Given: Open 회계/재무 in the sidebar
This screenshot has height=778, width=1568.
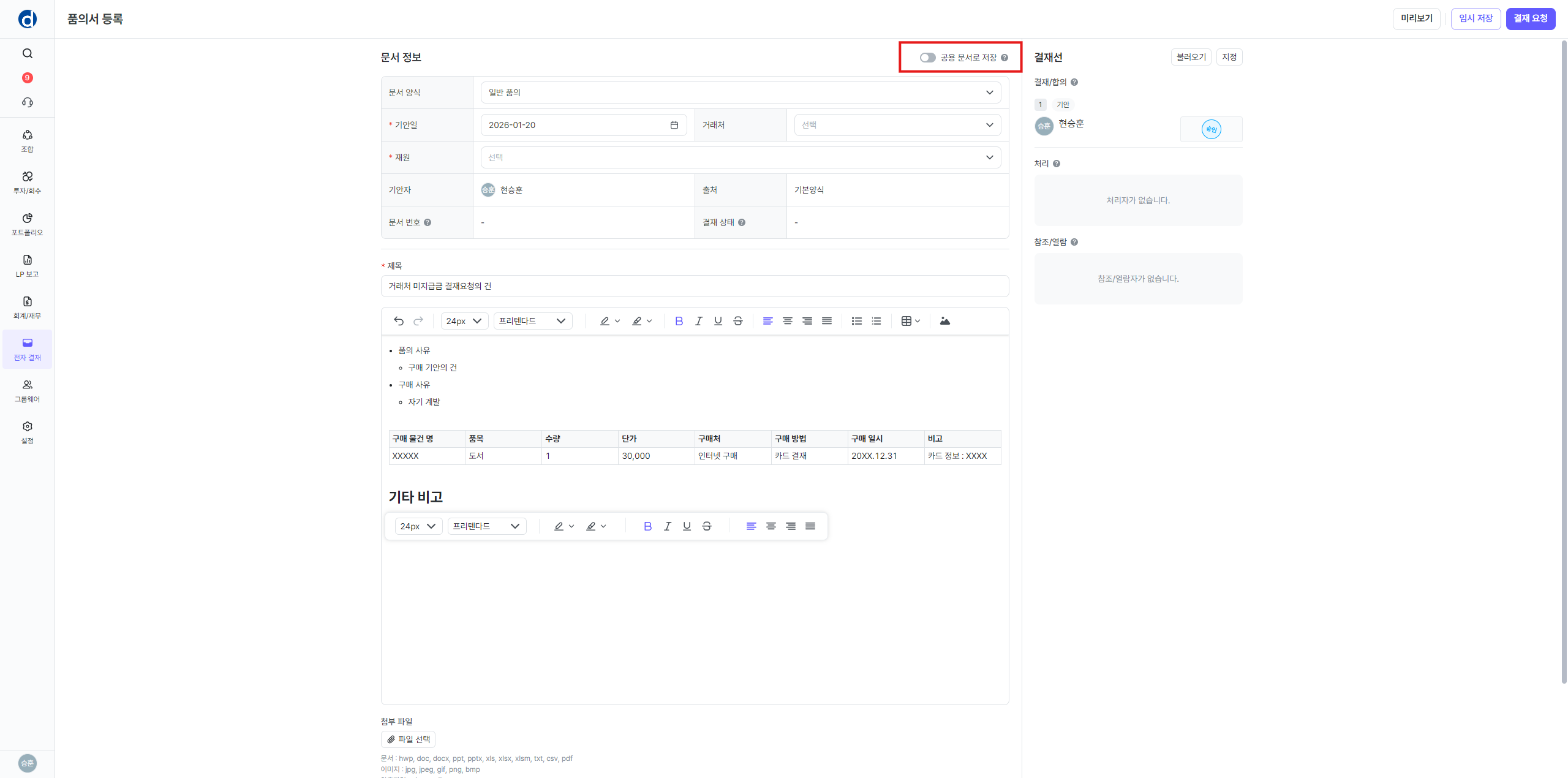Looking at the screenshot, I should tap(28, 308).
